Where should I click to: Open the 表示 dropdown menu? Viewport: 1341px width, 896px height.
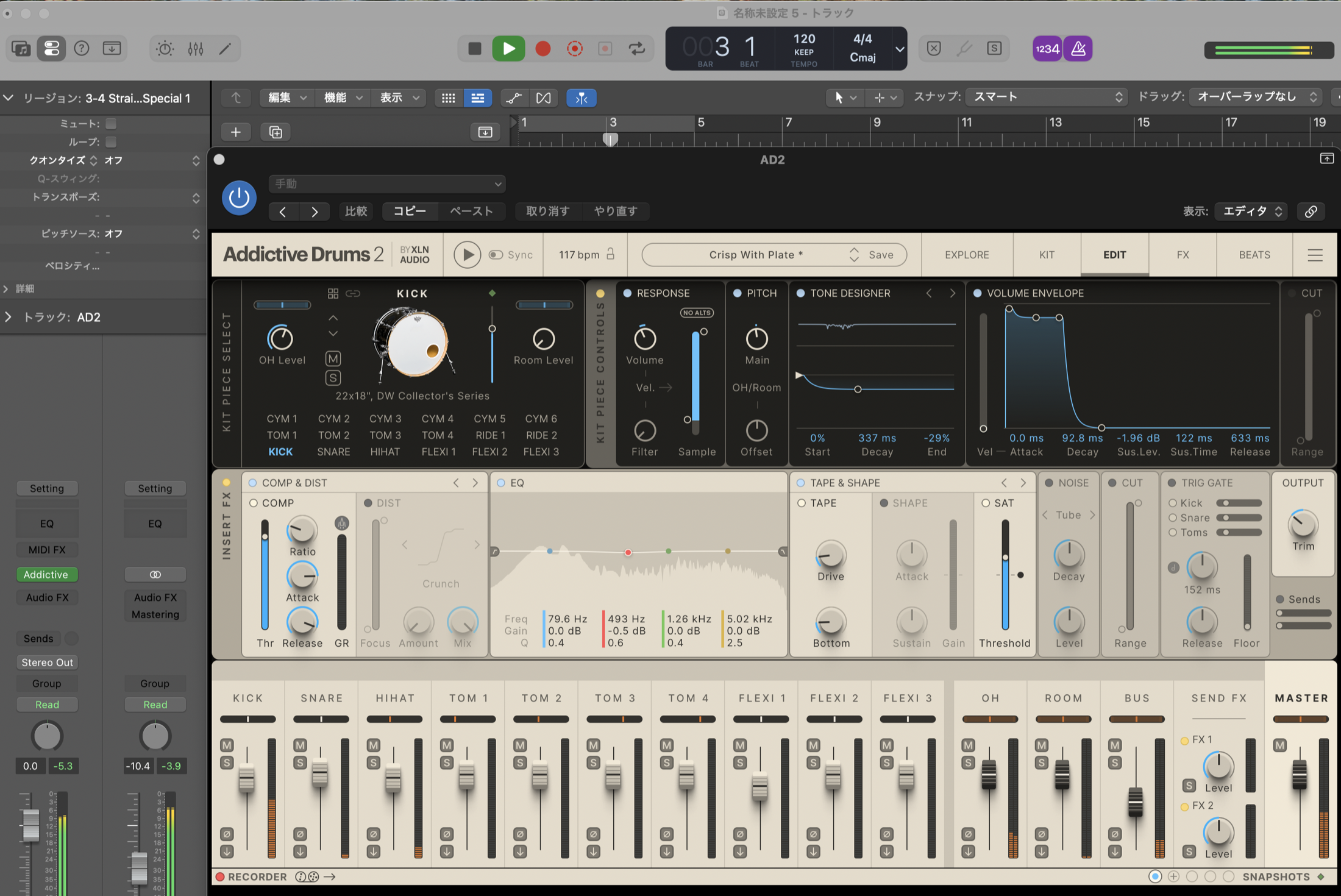(399, 98)
